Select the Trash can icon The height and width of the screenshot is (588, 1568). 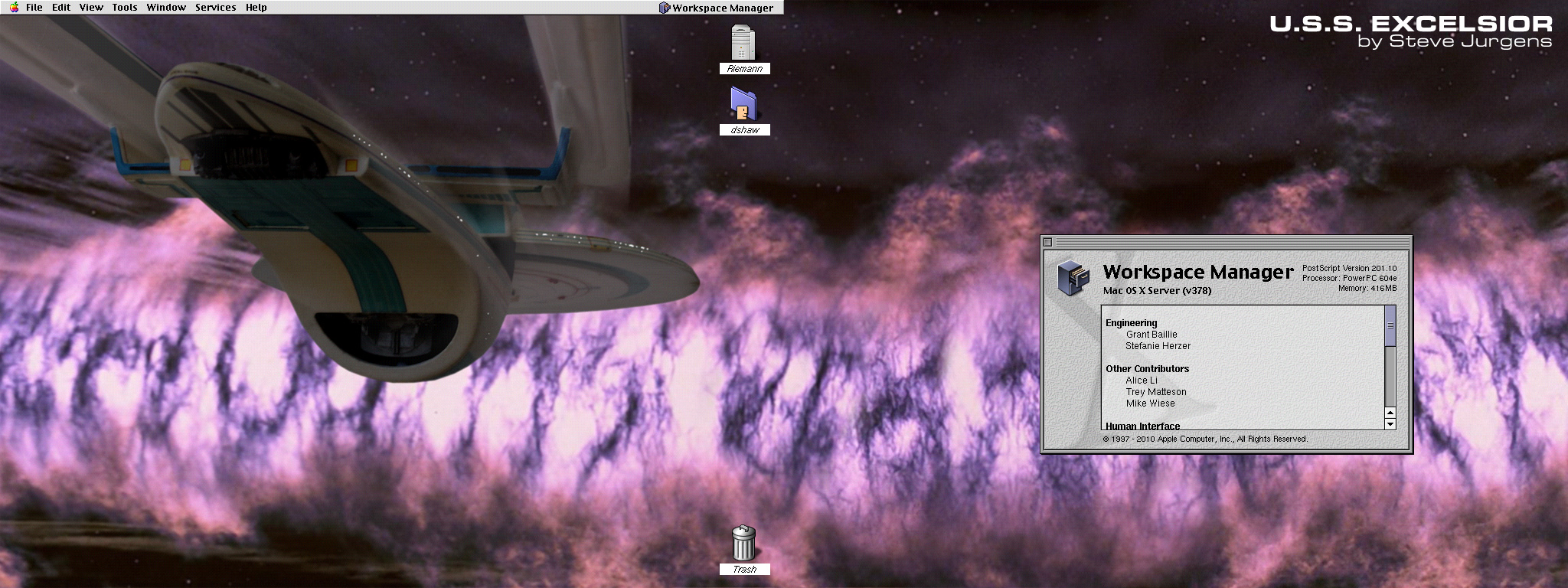[743, 543]
